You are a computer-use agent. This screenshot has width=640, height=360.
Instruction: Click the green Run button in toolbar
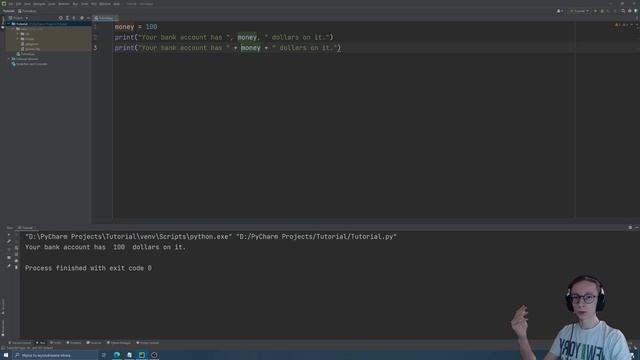point(596,11)
